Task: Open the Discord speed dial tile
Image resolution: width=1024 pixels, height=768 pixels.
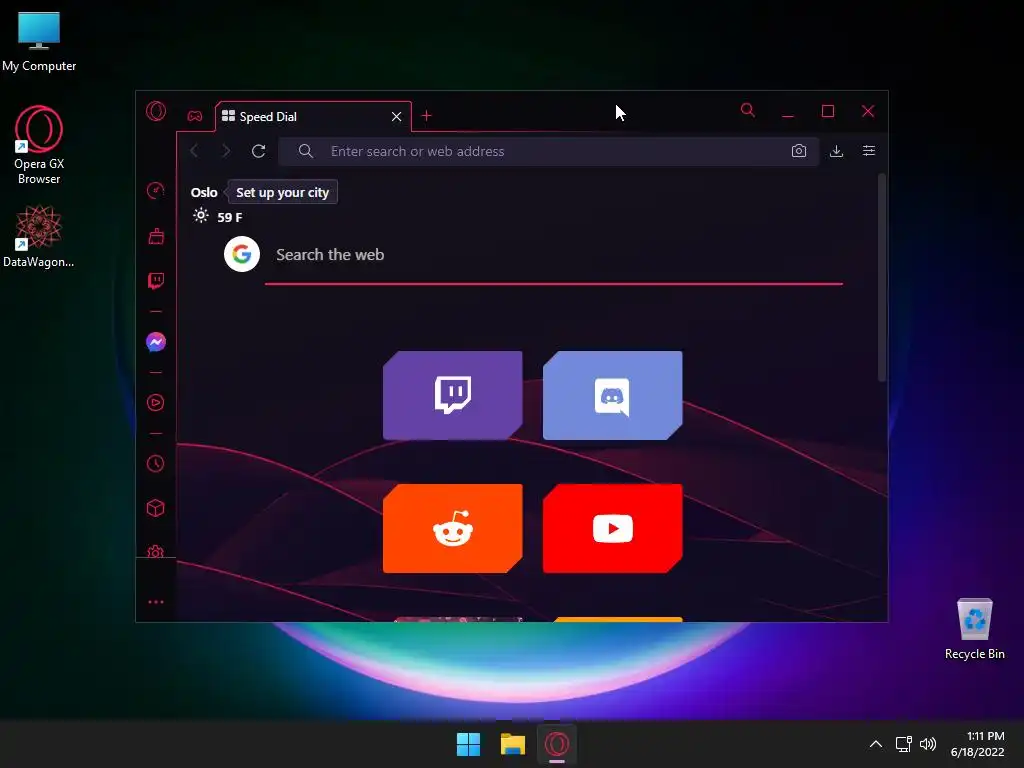Action: tap(613, 395)
